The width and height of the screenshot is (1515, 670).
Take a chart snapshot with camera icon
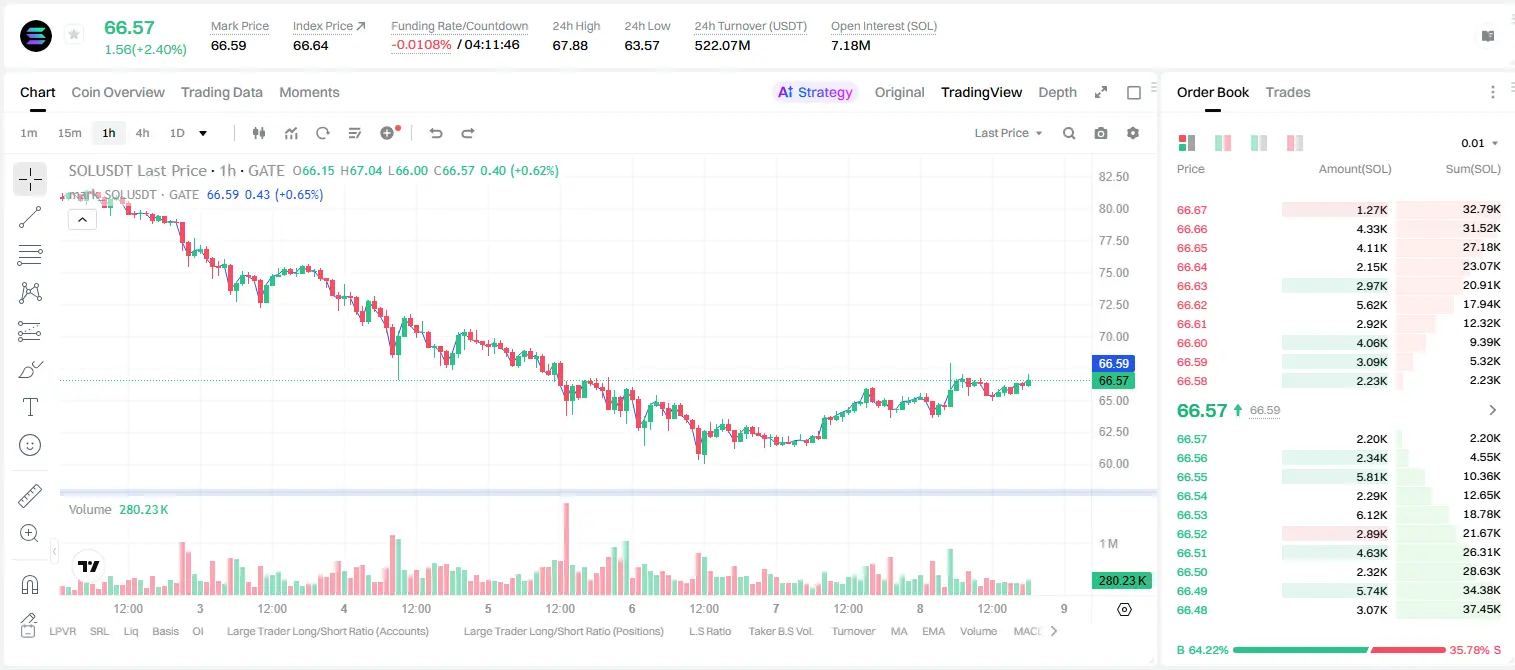pos(1101,133)
